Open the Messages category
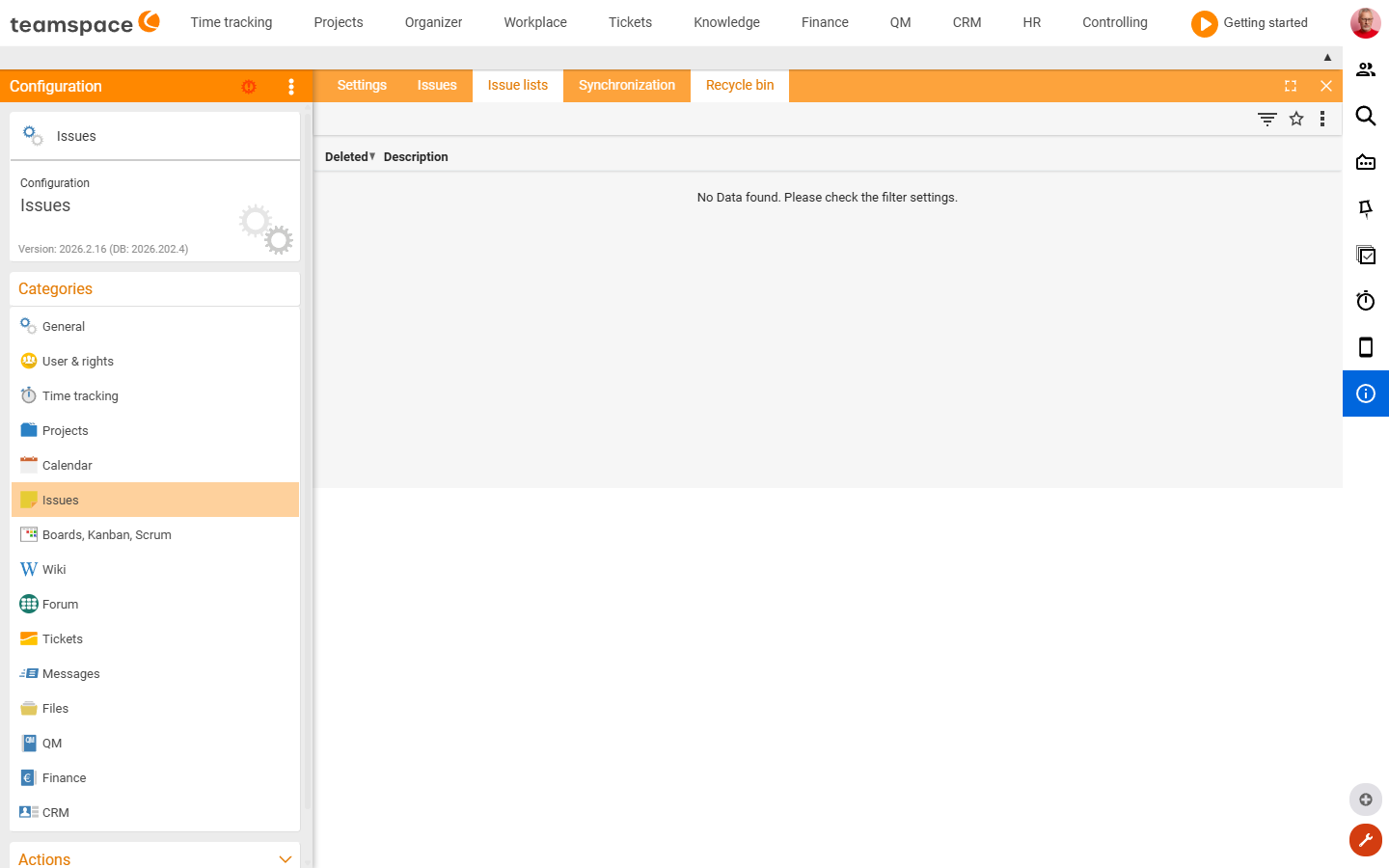This screenshot has height=868, width=1389. pyautogui.click(x=154, y=674)
